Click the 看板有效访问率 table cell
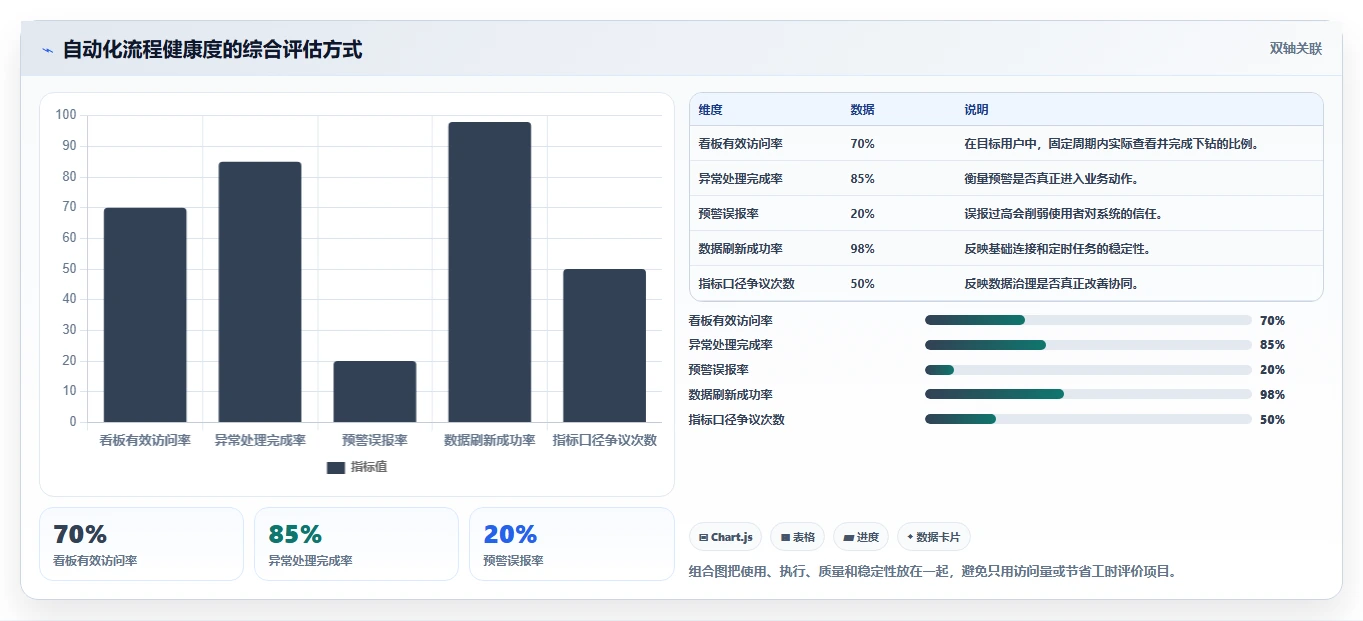 [741, 144]
